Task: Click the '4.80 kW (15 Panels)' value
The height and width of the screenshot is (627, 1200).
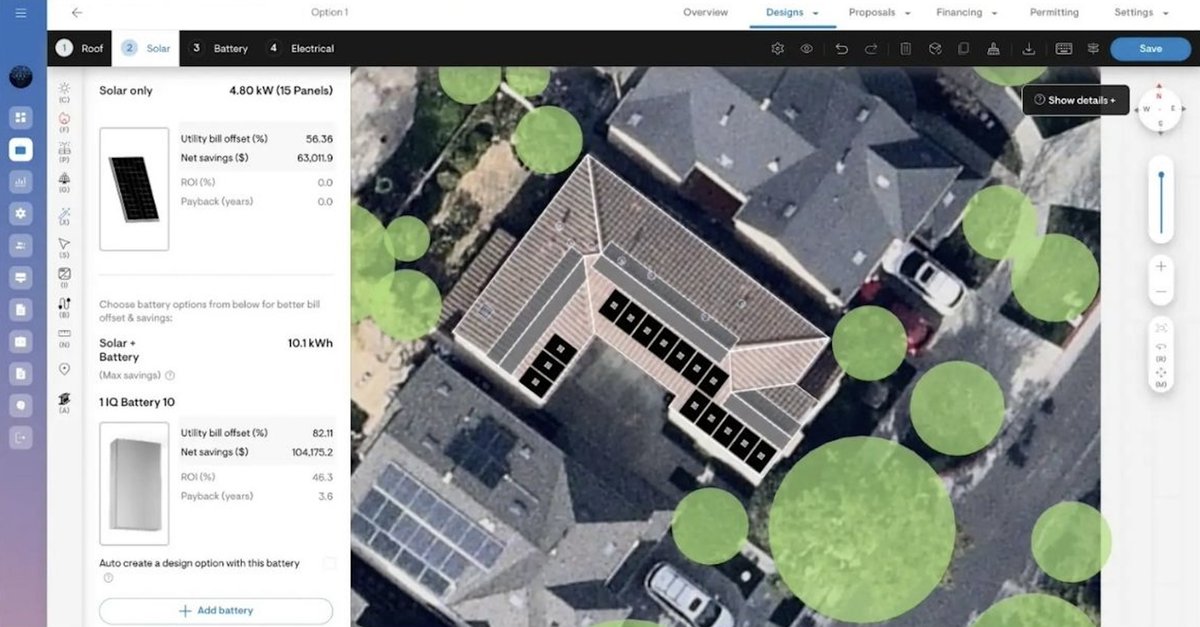Action: (x=281, y=90)
